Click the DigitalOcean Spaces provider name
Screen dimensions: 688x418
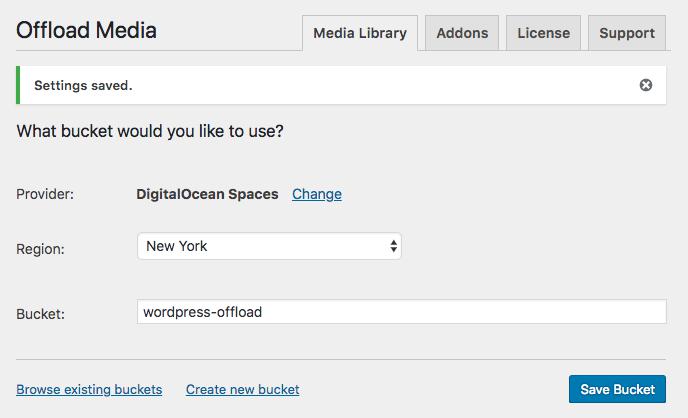(207, 194)
